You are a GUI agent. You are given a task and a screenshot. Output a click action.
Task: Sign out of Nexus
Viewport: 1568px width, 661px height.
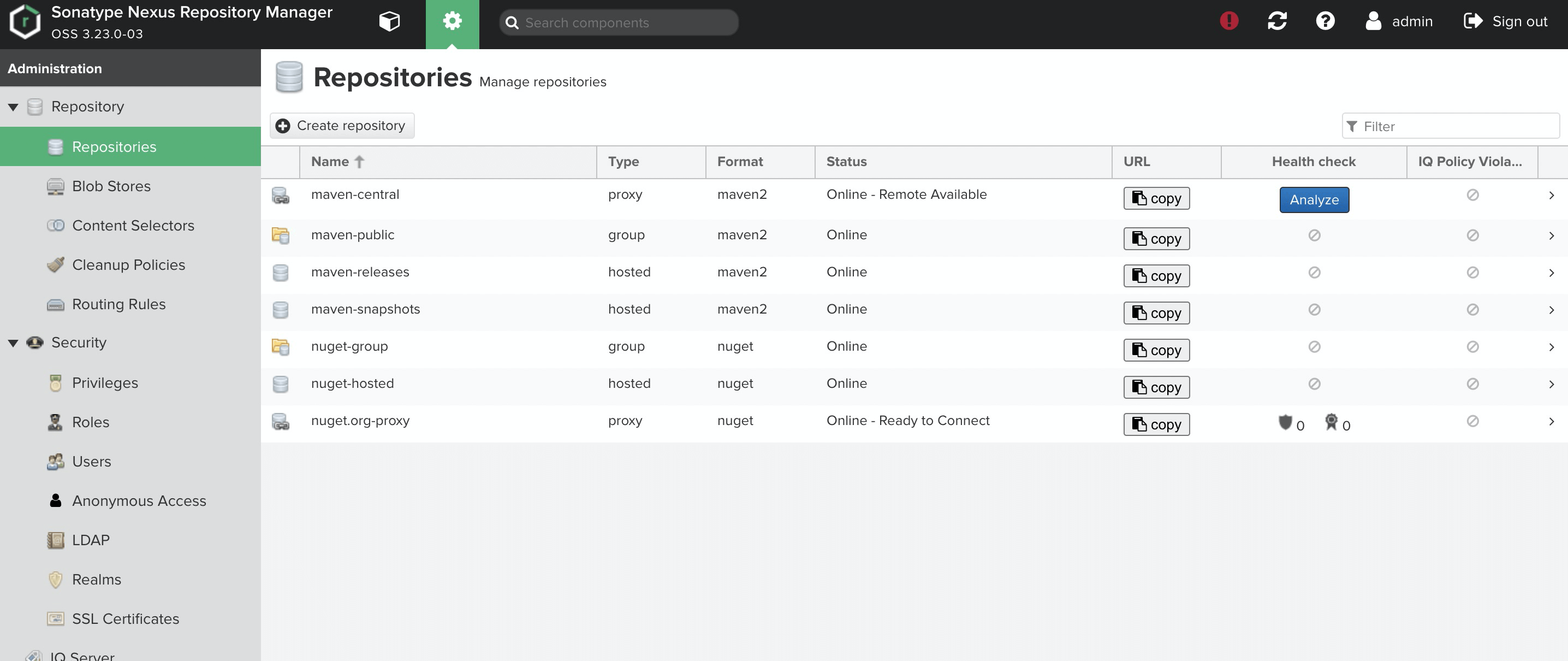(1505, 21)
